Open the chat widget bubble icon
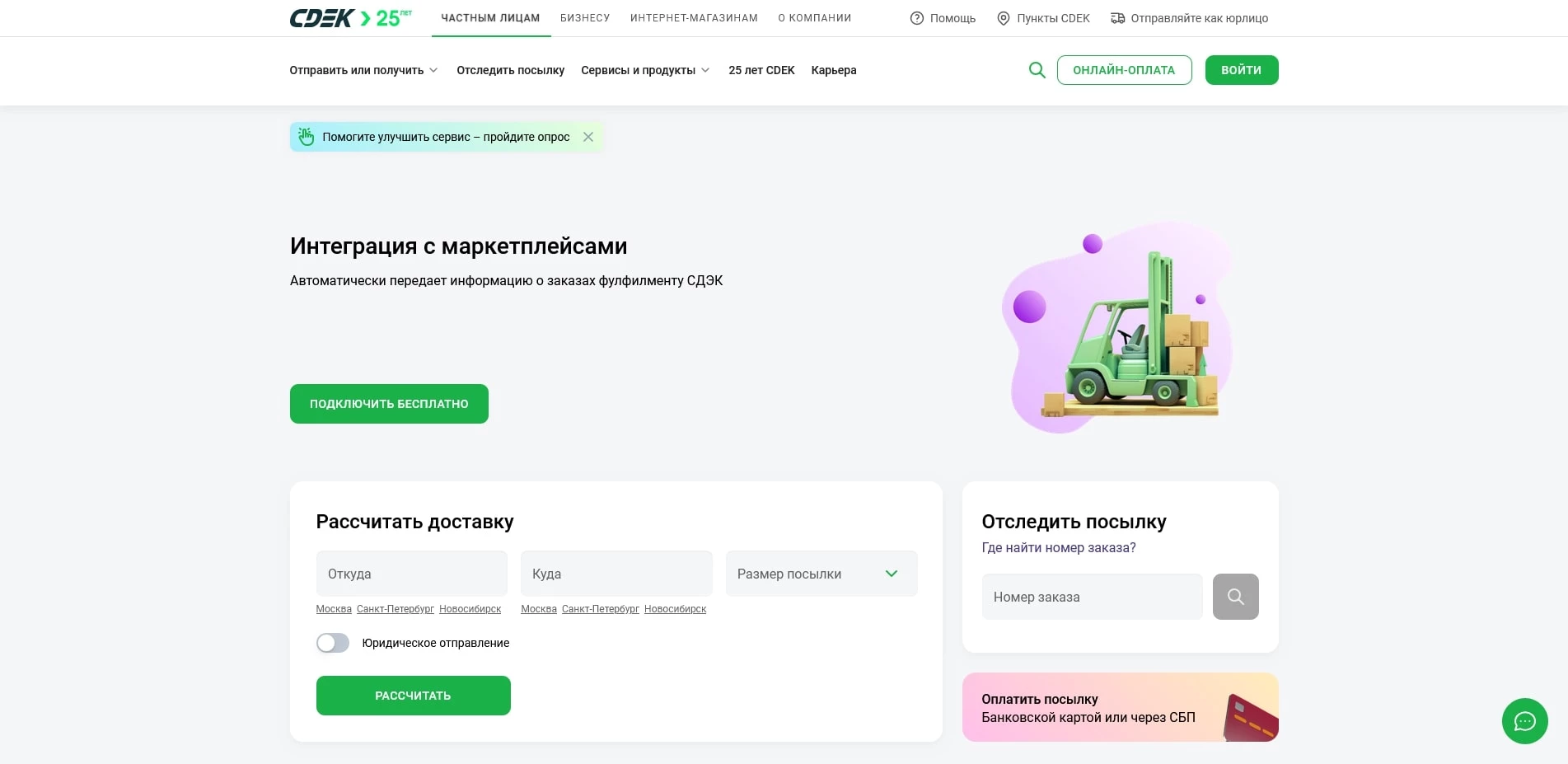The image size is (1568, 764). [x=1524, y=721]
